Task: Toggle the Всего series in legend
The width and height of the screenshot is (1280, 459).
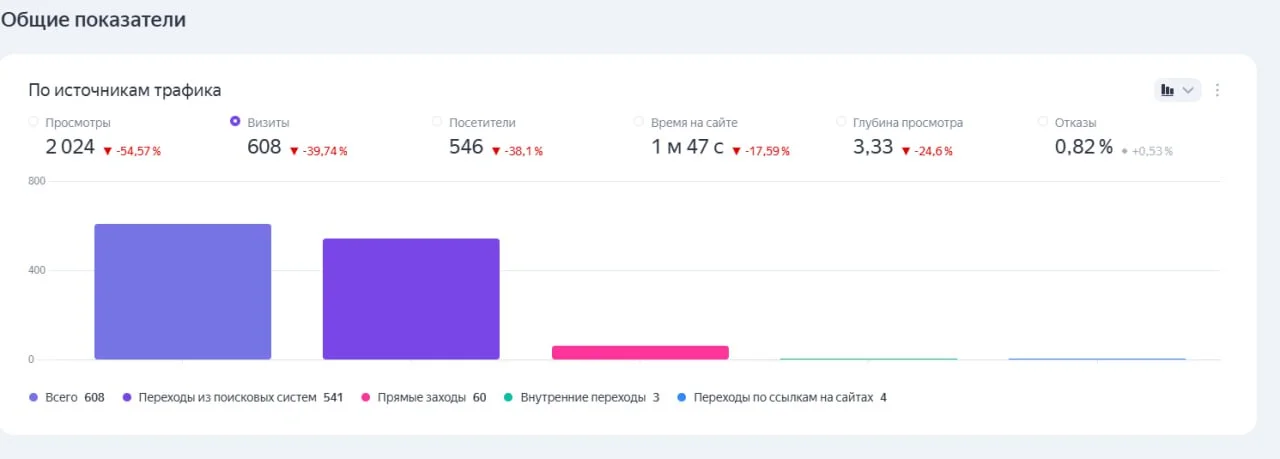Action: click(x=66, y=397)
